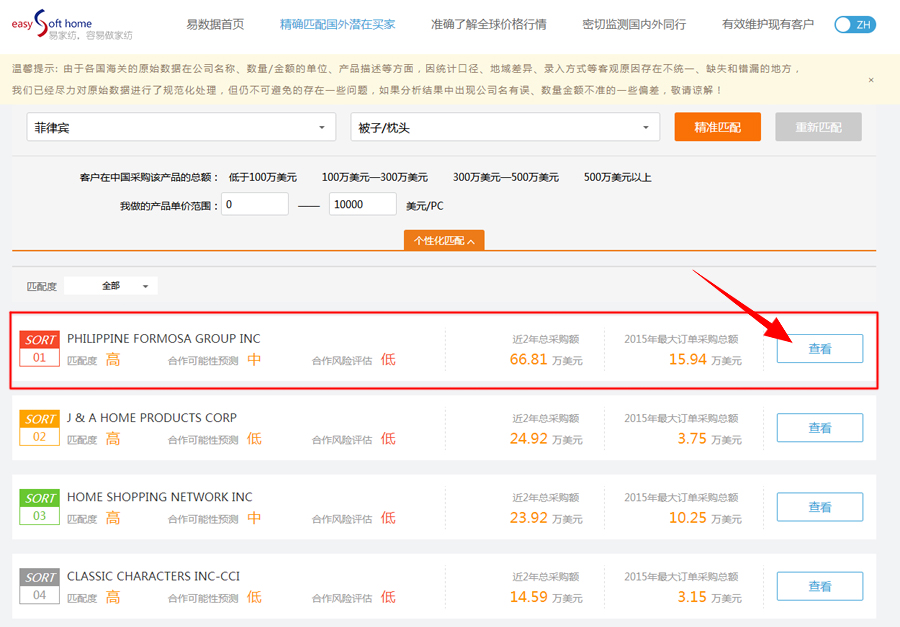Image resolution: width=900 pixels, height=627 pixels.
Task: Click 查看 for Philippine Formosa Group
Action: click(x=820, y=349)
